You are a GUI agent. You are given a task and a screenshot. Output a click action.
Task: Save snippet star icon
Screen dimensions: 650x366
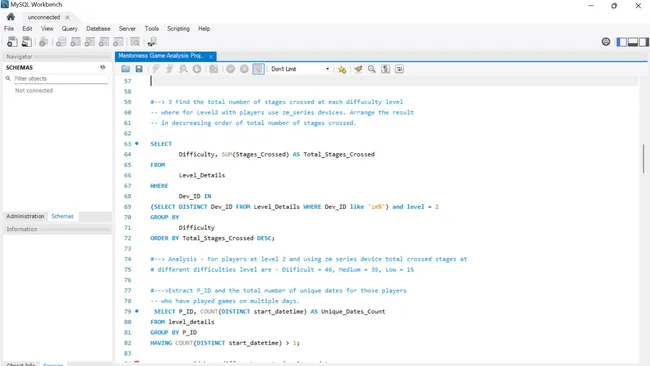point(342,69)
